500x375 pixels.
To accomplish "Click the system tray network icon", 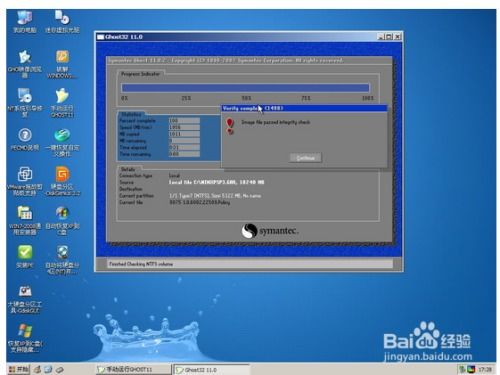I will (x=462, y=369).
